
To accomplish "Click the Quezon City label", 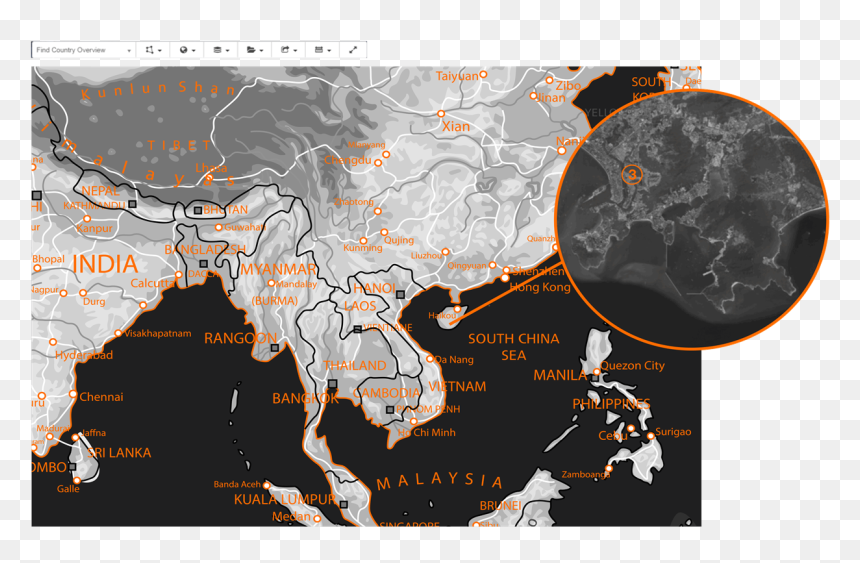I will click(632, 365).
